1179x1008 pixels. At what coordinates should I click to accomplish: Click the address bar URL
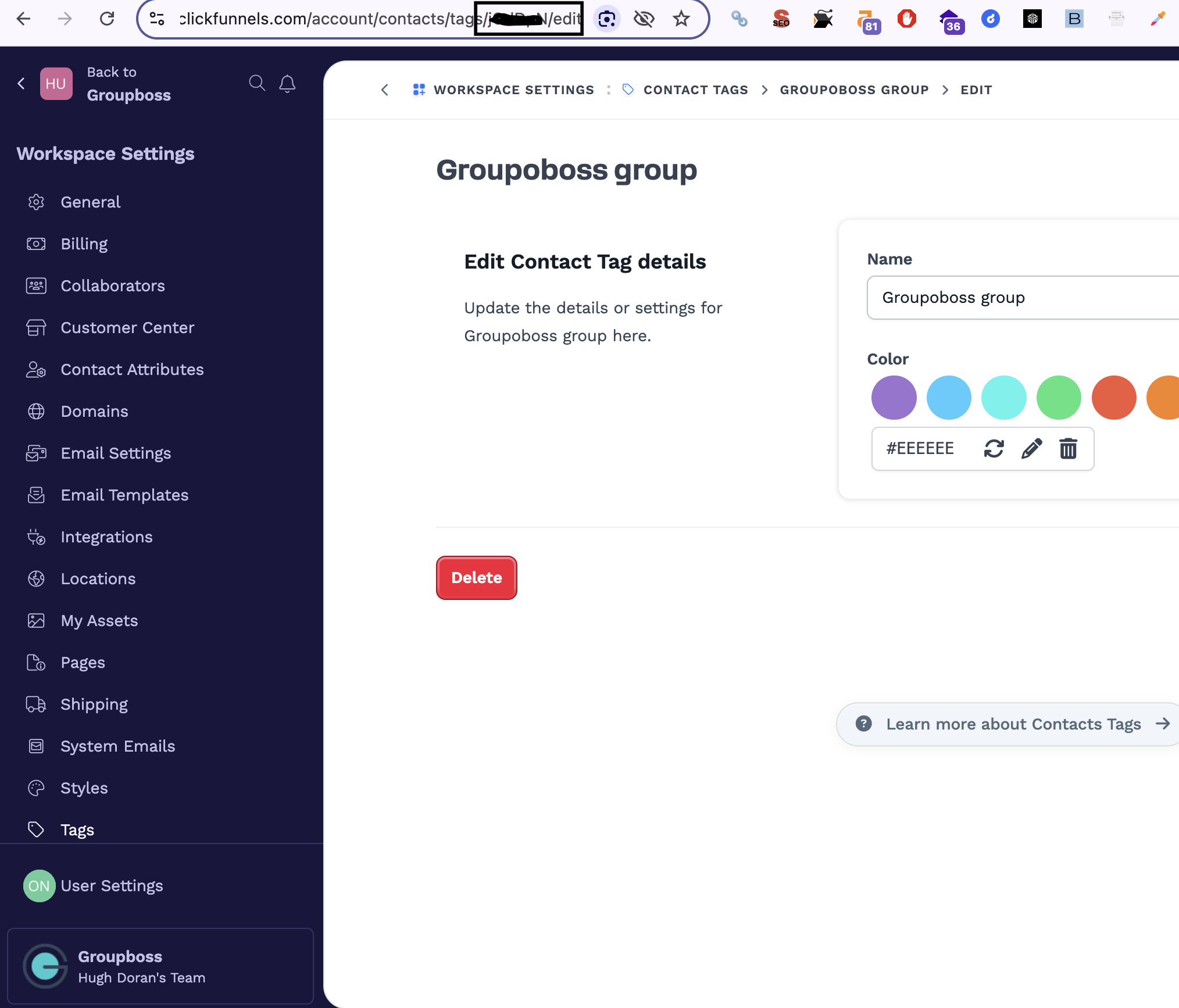coord(381,19)
